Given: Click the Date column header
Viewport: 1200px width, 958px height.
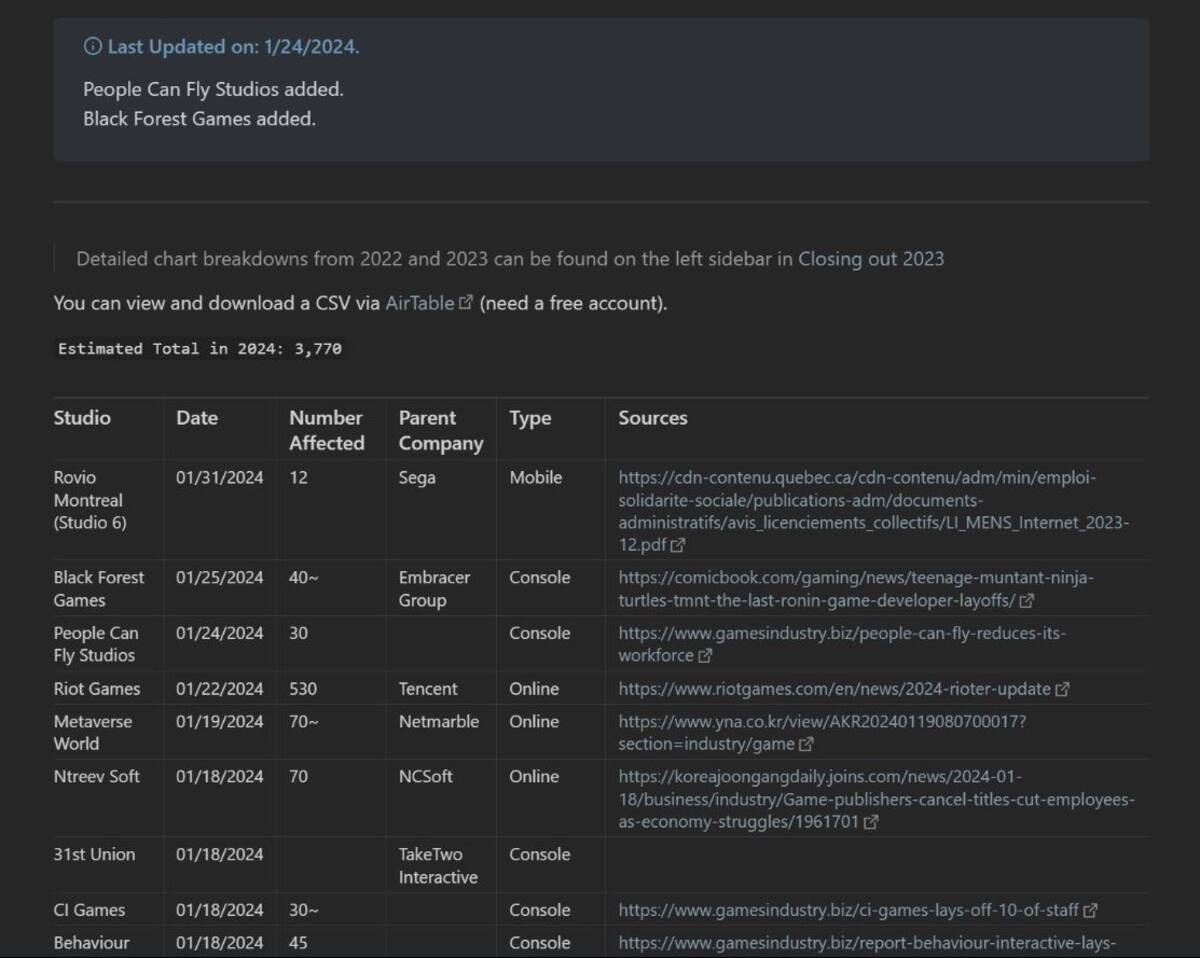Looking at the screenshot, I should pos(197,418).
